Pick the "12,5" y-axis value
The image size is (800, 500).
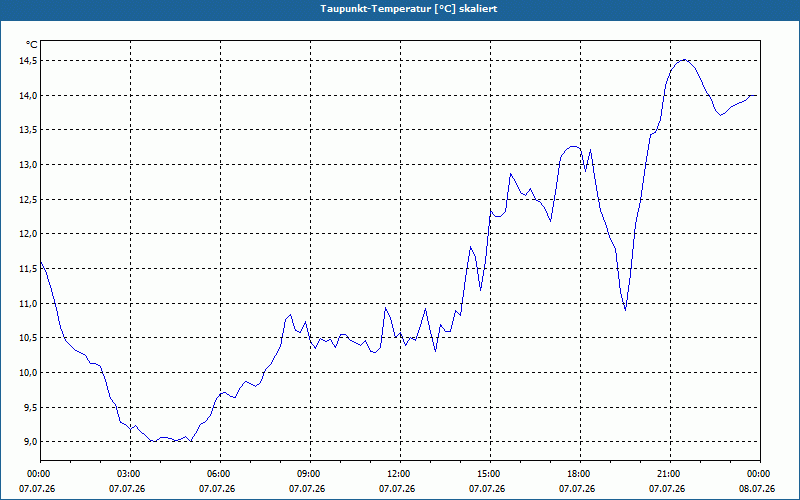coord(28,199)
